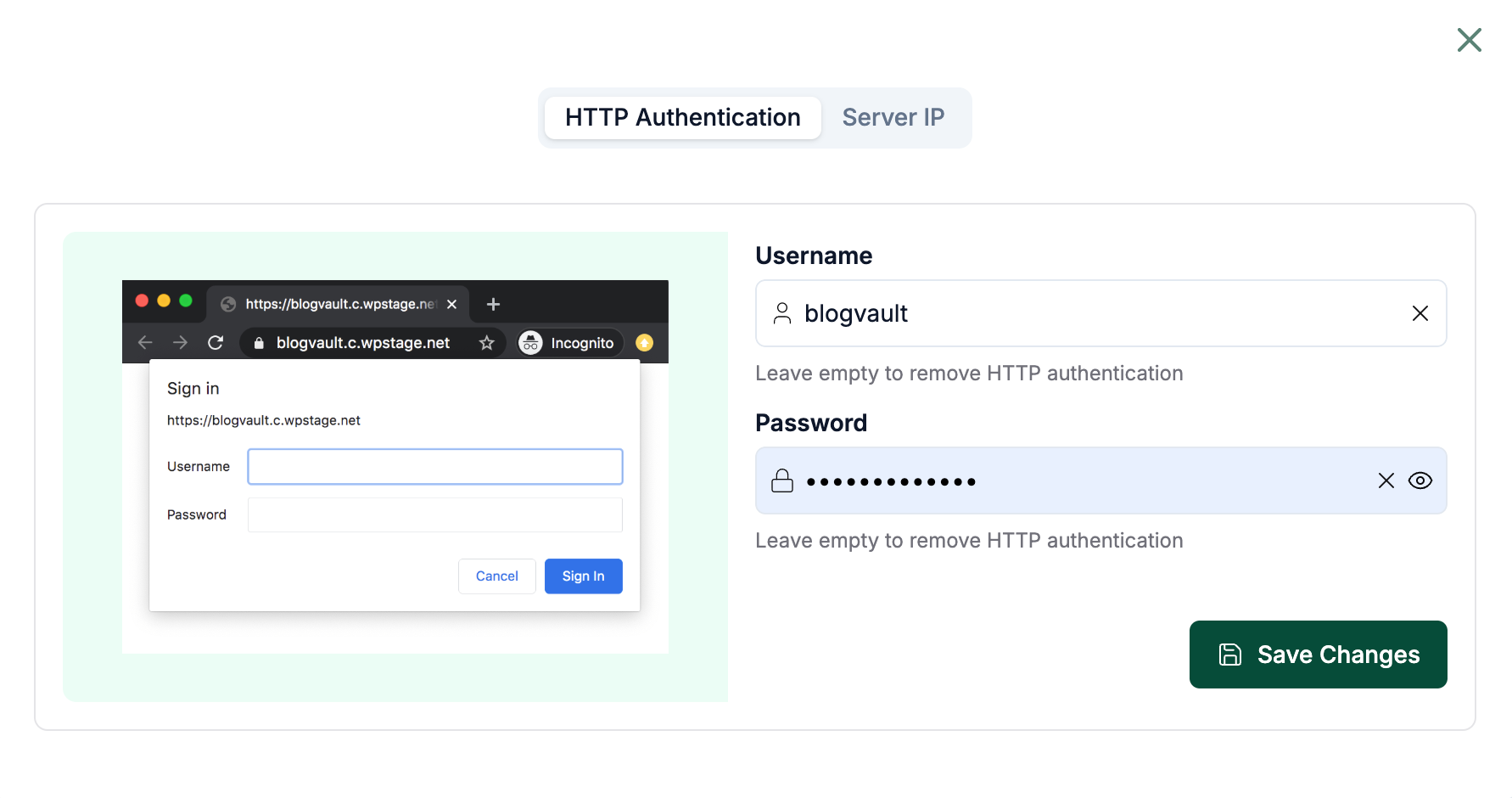The image size is (1512, 798).
Task: Click the lock icon in Password field
Action: click(781, 480)
